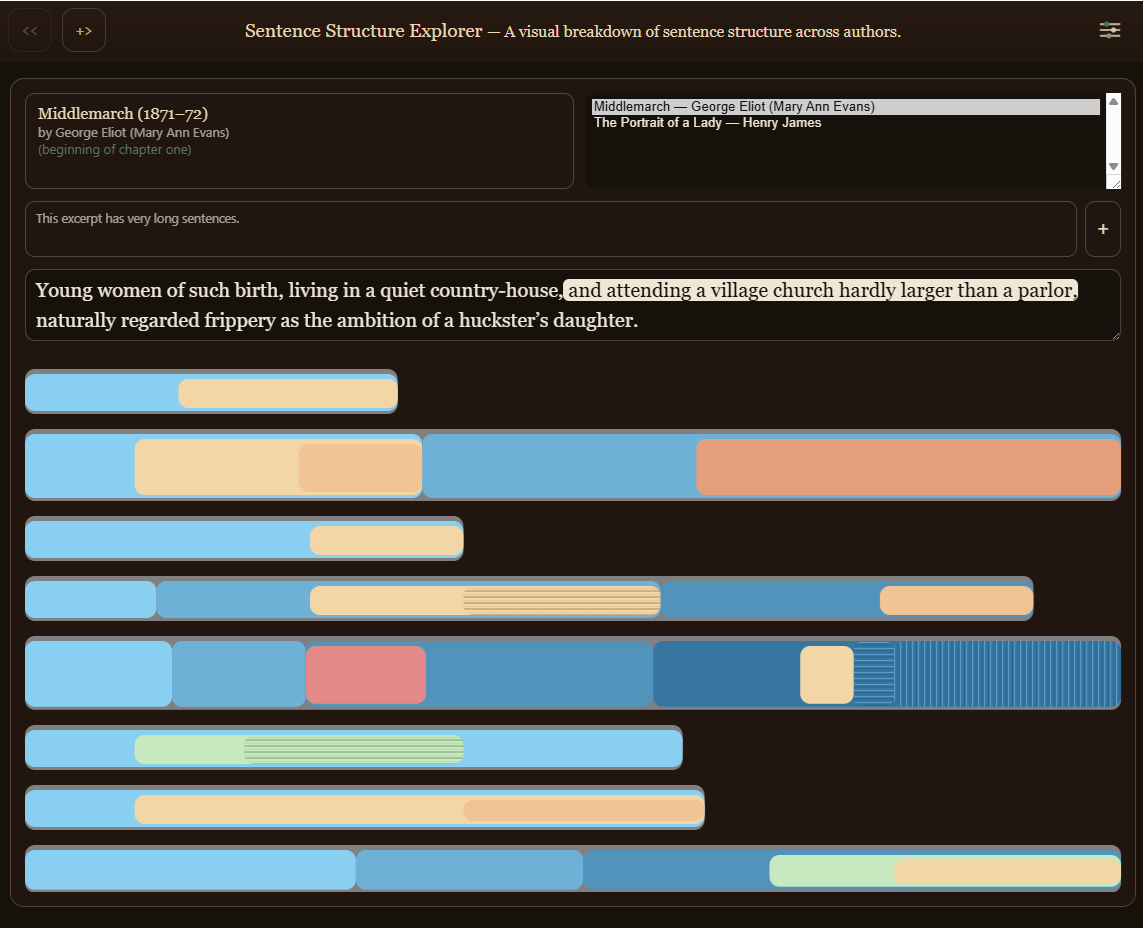
Task: Click the "+>" icon next to the rewind button
Action: click(84, 29)
